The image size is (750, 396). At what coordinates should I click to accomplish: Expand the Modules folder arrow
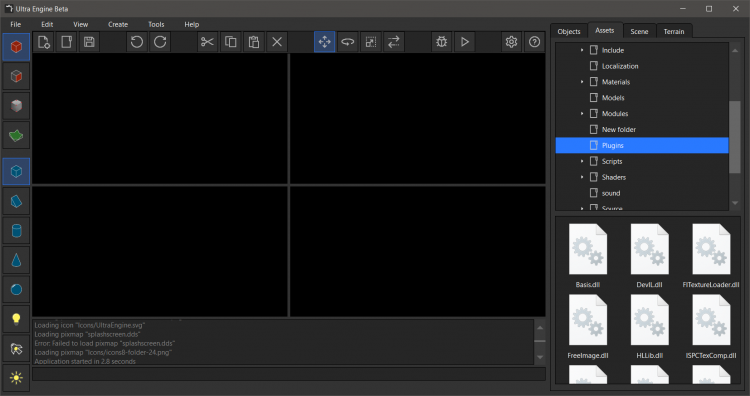(582, 113)
